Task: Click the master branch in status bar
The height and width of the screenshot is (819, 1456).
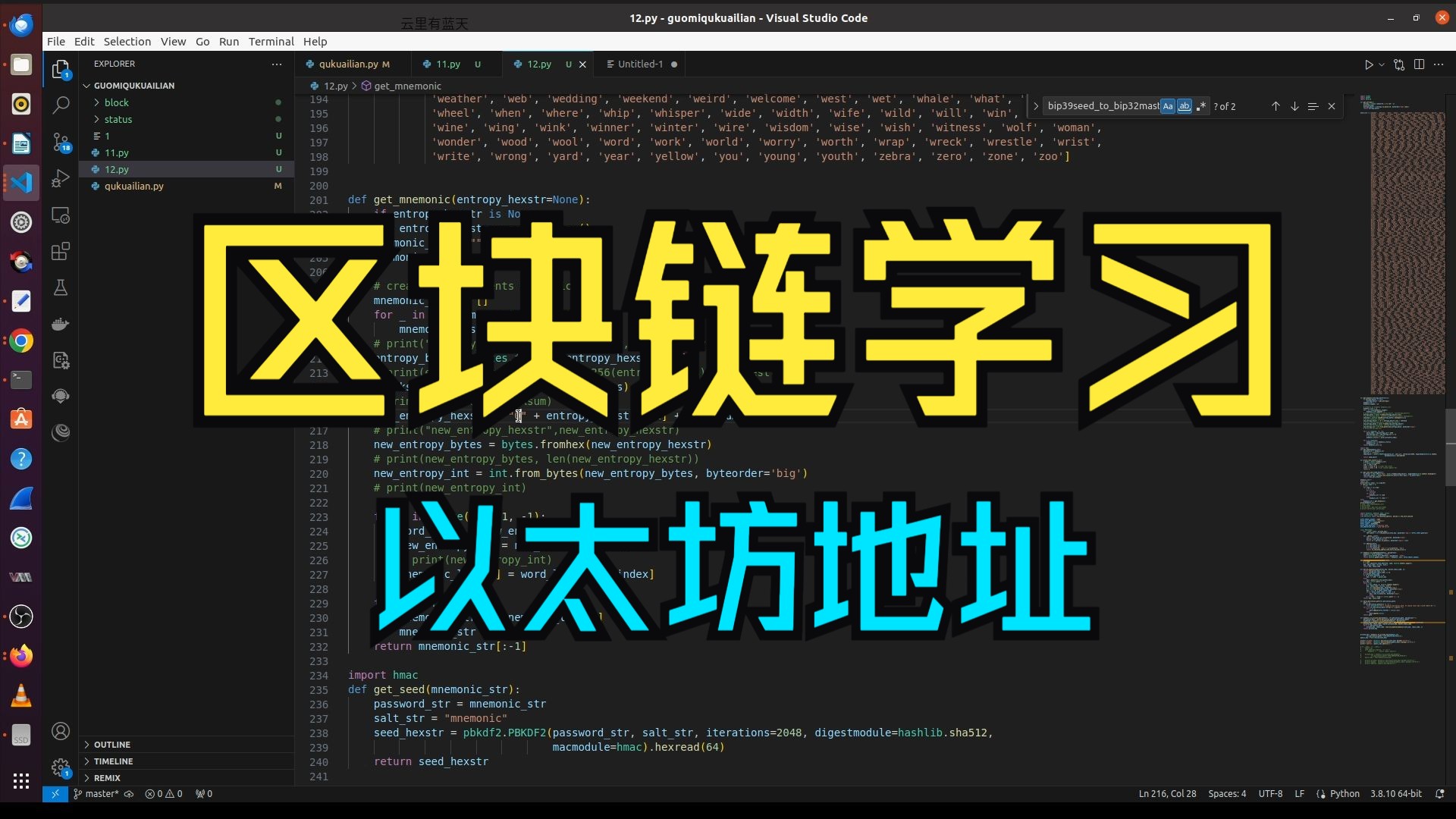Action: click(x=101, y=794)
